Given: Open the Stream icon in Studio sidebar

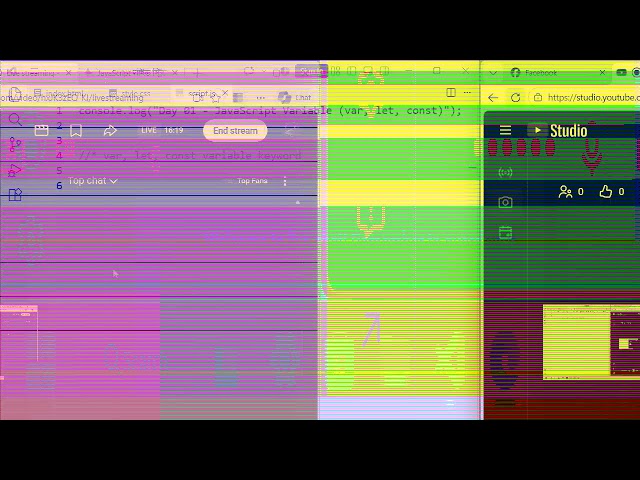Looking at the screenshot, I should point(505,173).
